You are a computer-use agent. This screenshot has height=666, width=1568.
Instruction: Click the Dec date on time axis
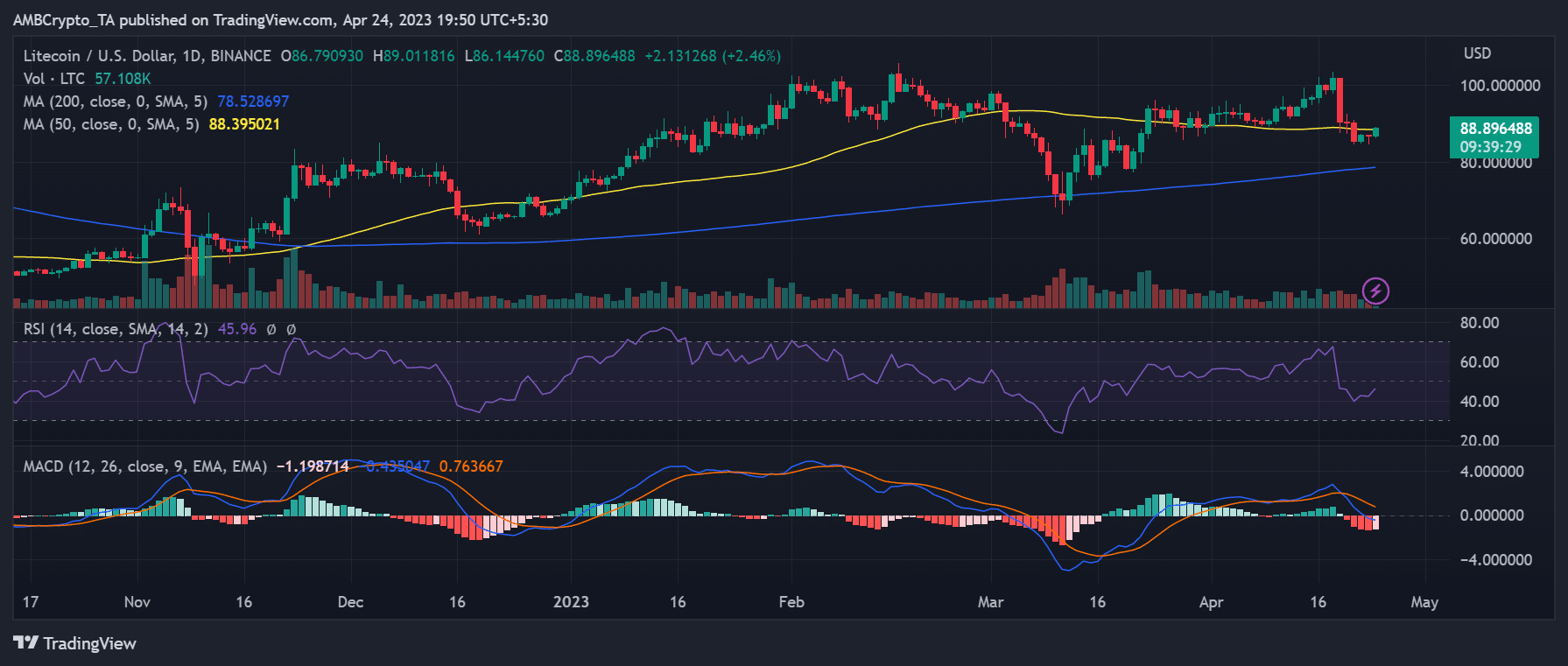[x=350, y=602]
